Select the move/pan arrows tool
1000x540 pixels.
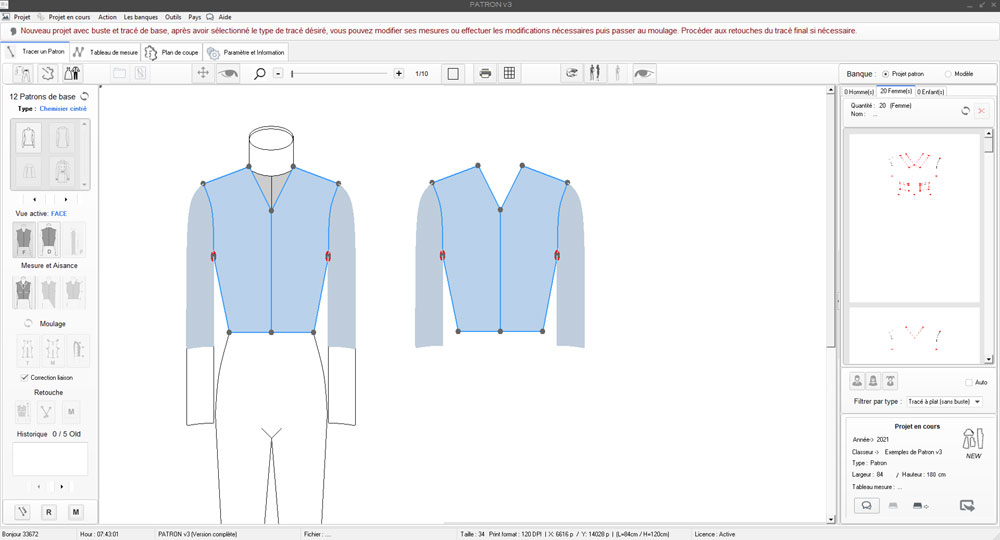click(202, 73)
